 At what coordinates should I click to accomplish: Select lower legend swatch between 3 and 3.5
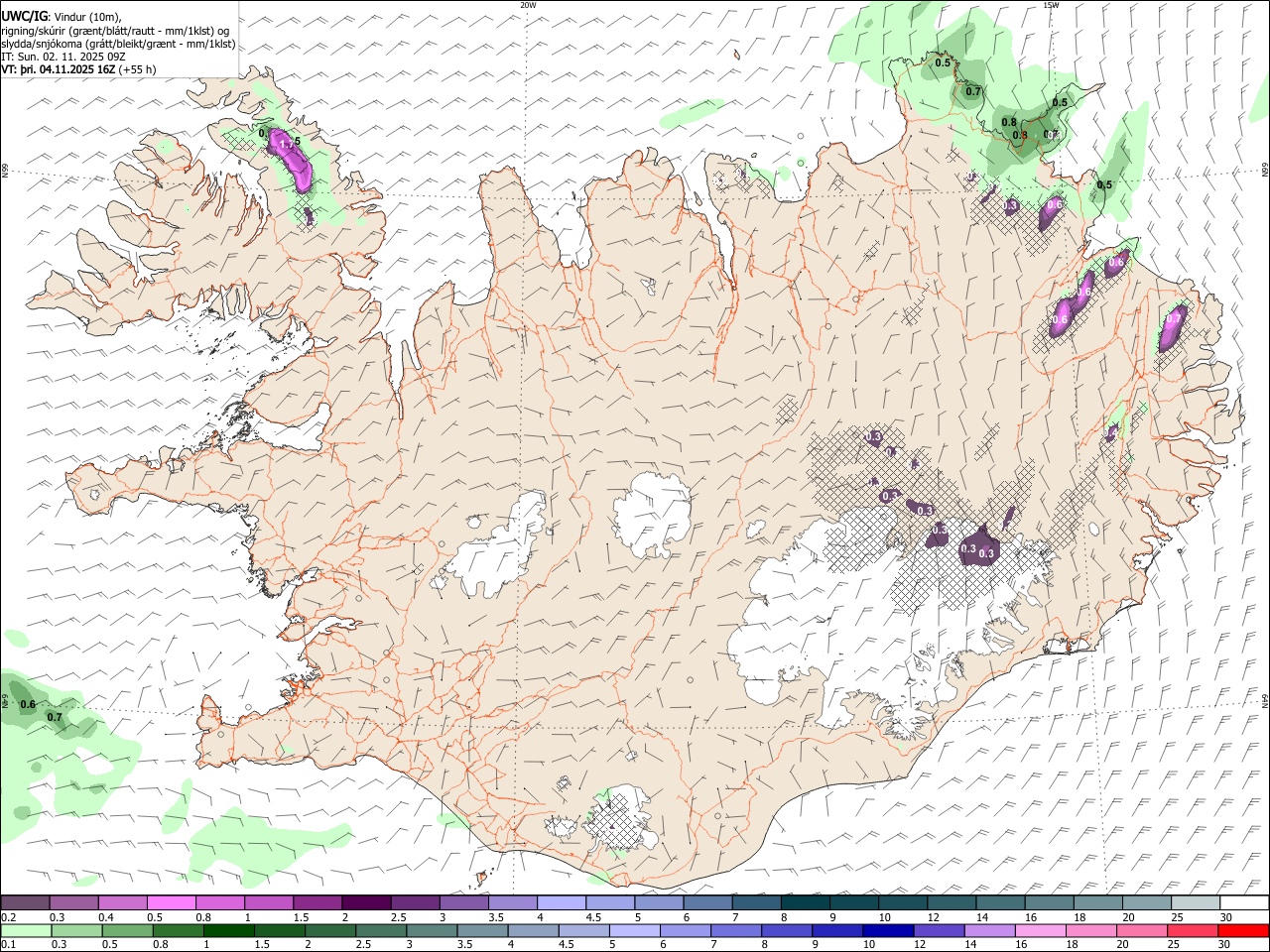pos(432,930)
